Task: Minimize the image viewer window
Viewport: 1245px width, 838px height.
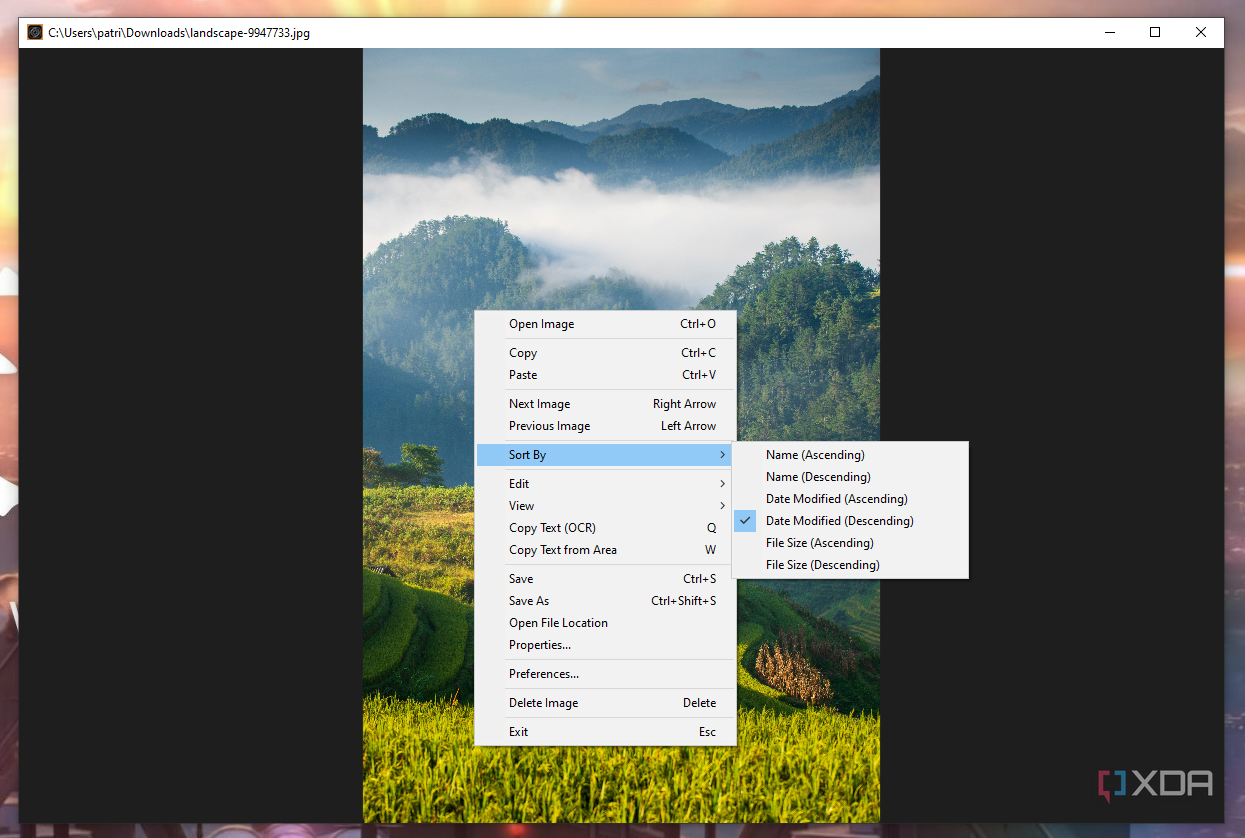Action: point(1110,32)
